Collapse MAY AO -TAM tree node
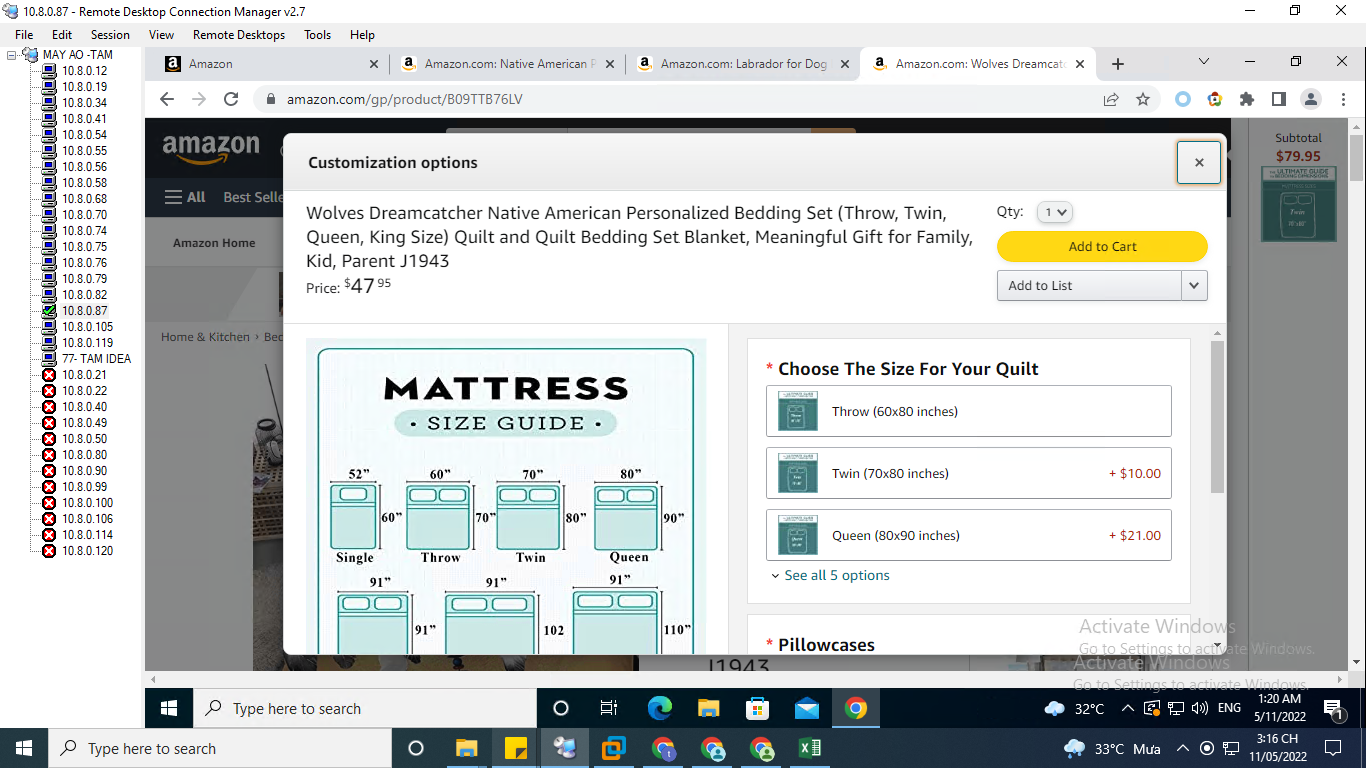This screenshot has height=768, width=1366. 12,55
